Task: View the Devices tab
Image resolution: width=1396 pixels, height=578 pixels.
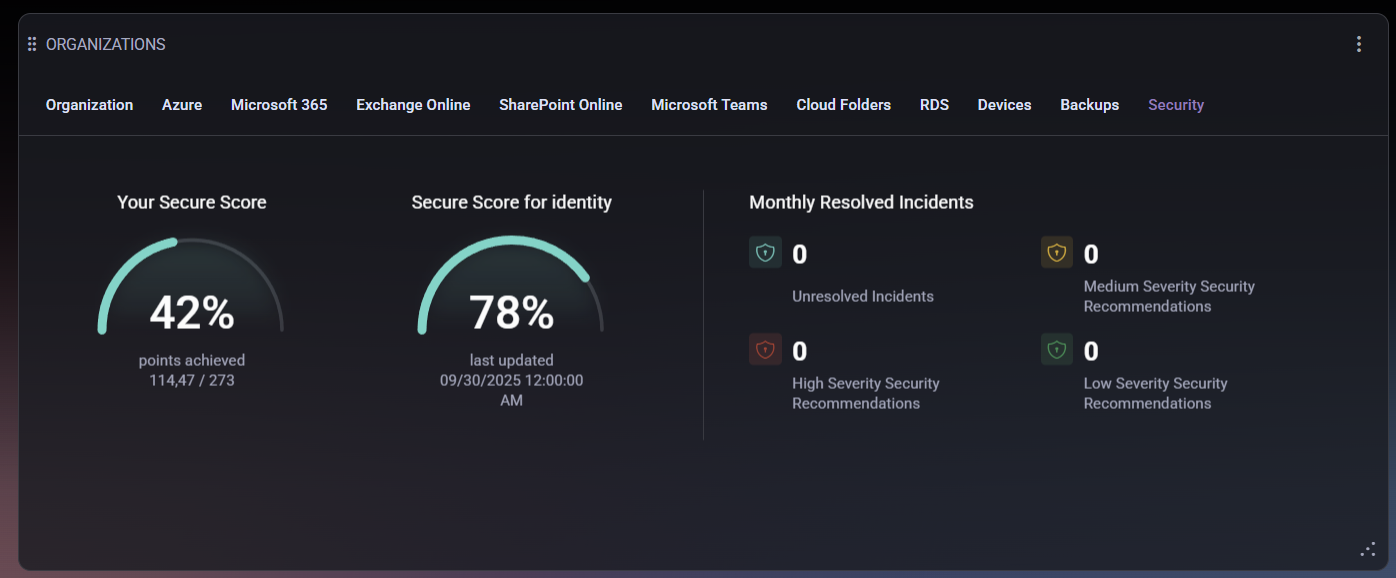Action: [x=1004, y=105]
